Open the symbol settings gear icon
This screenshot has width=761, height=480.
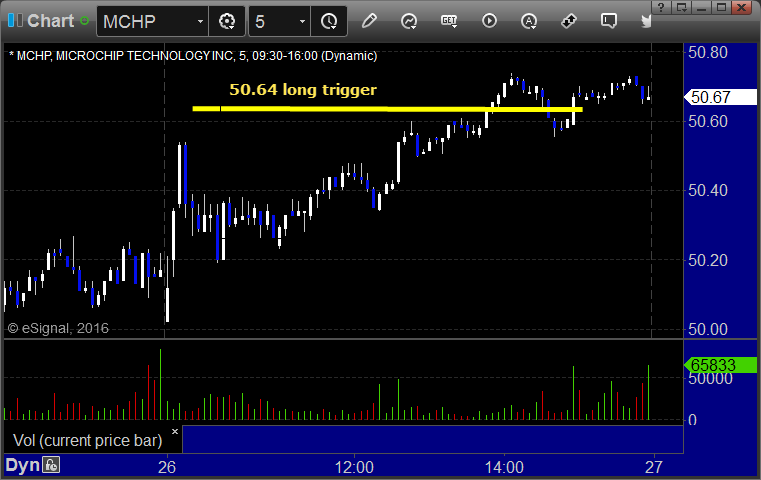[227, 21]
